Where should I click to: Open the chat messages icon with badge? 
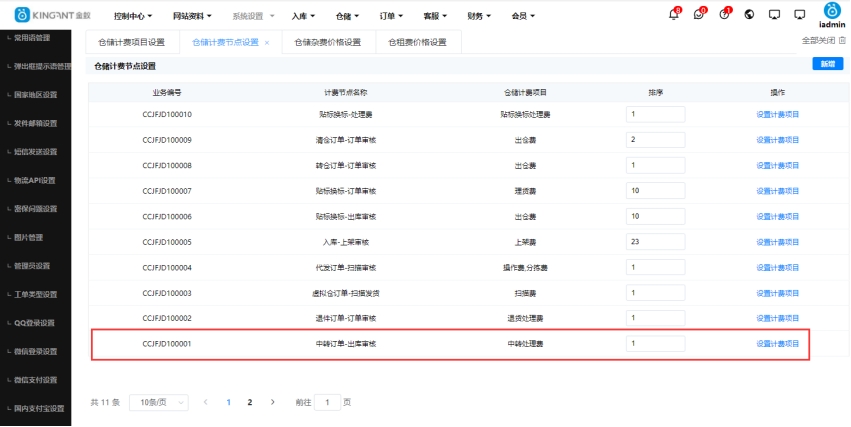tap(699, 15)
